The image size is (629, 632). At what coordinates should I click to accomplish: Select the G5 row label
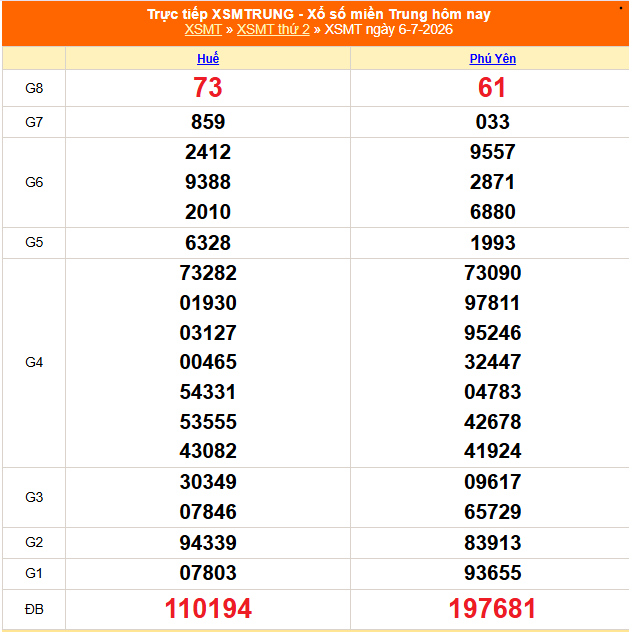pyautogui.click(x=34, y=242)
